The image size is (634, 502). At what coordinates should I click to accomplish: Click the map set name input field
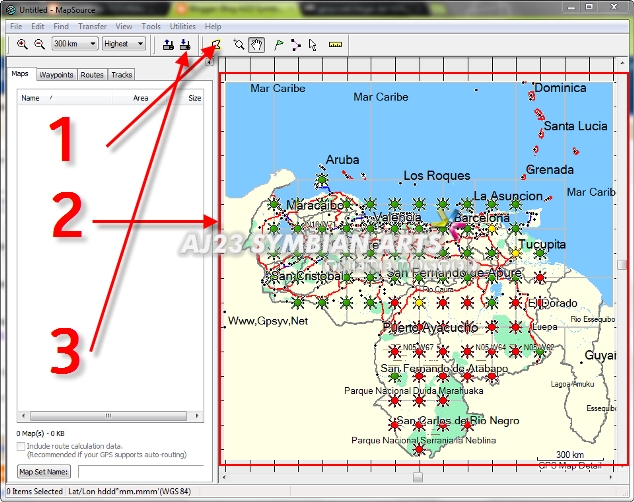(x=141, y=472)
